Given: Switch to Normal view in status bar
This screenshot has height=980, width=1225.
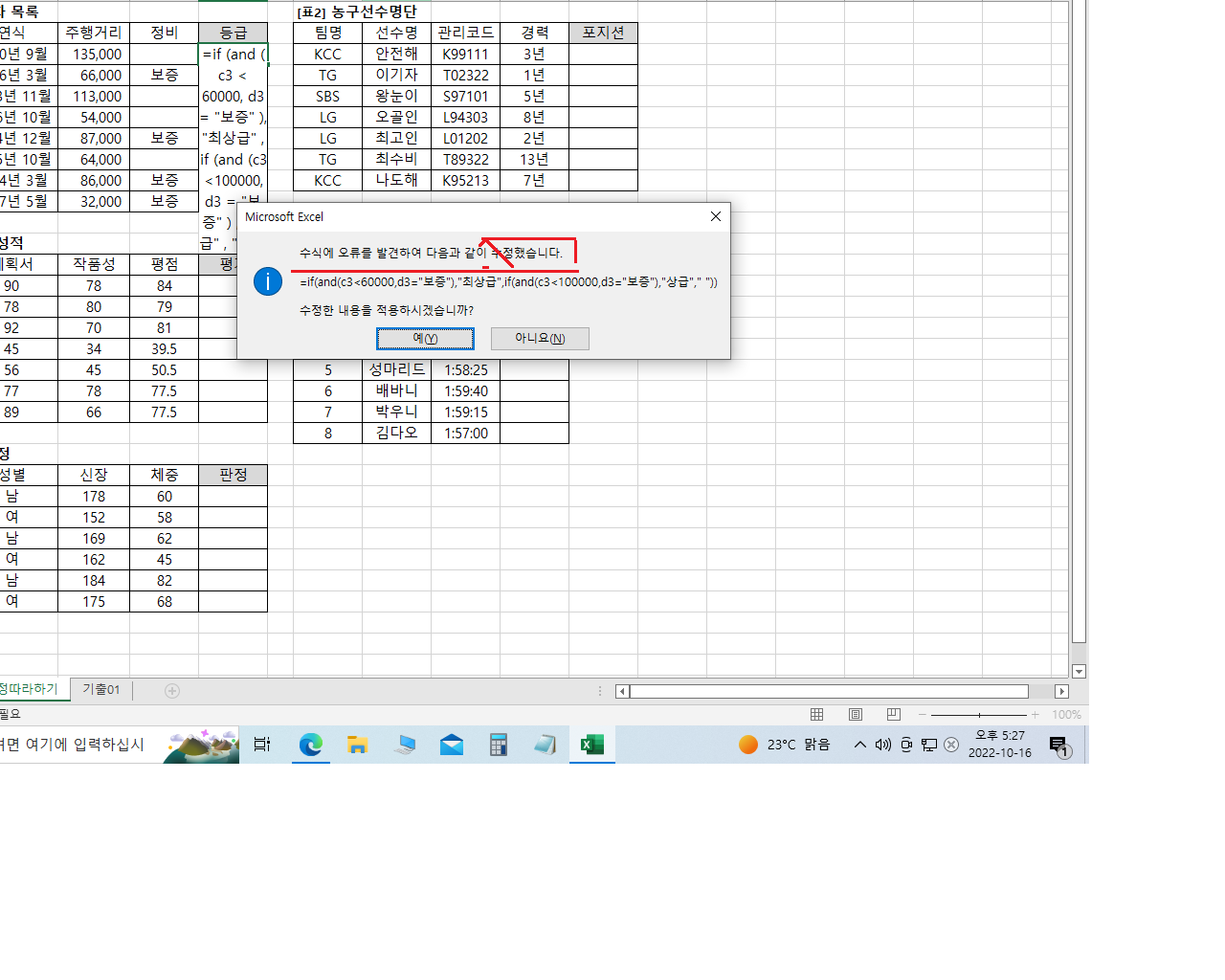Looking at the screenshot, I should point(816,715).
